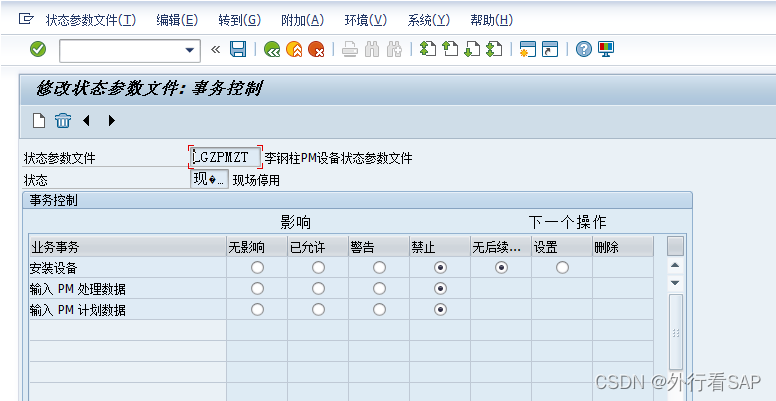
Task: Save using the floppy disk icon
Action: click(238, 49)
